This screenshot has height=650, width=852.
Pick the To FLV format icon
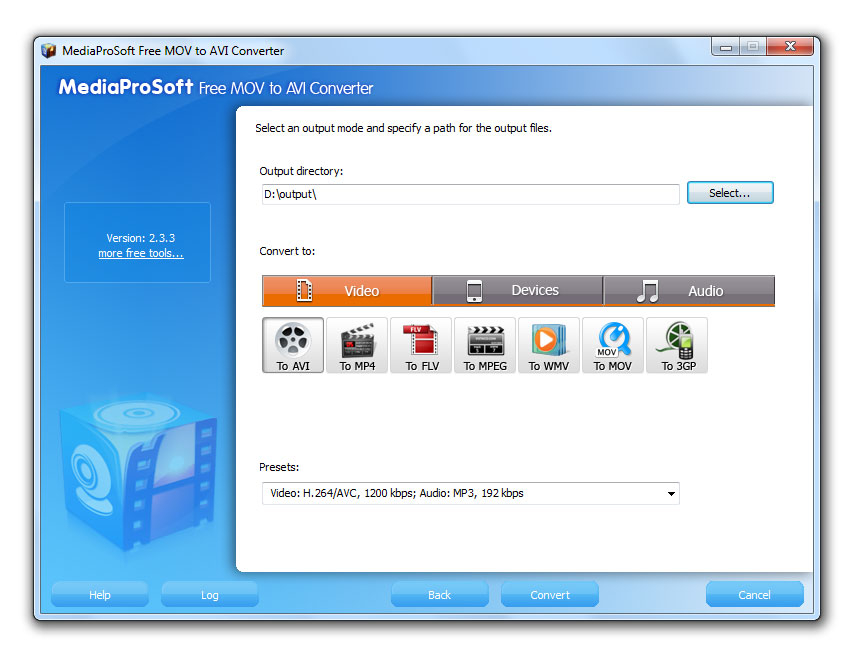pyautogui.click(x=421, y=345)
